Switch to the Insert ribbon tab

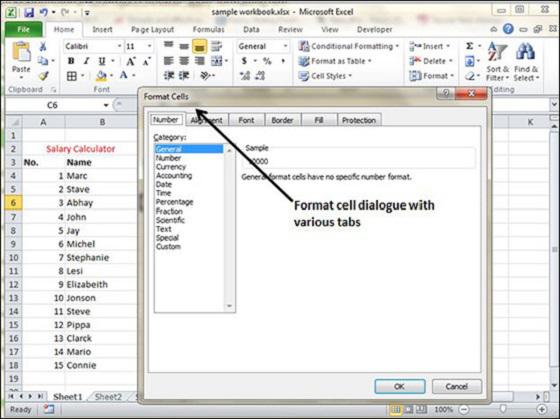(102, 29)
